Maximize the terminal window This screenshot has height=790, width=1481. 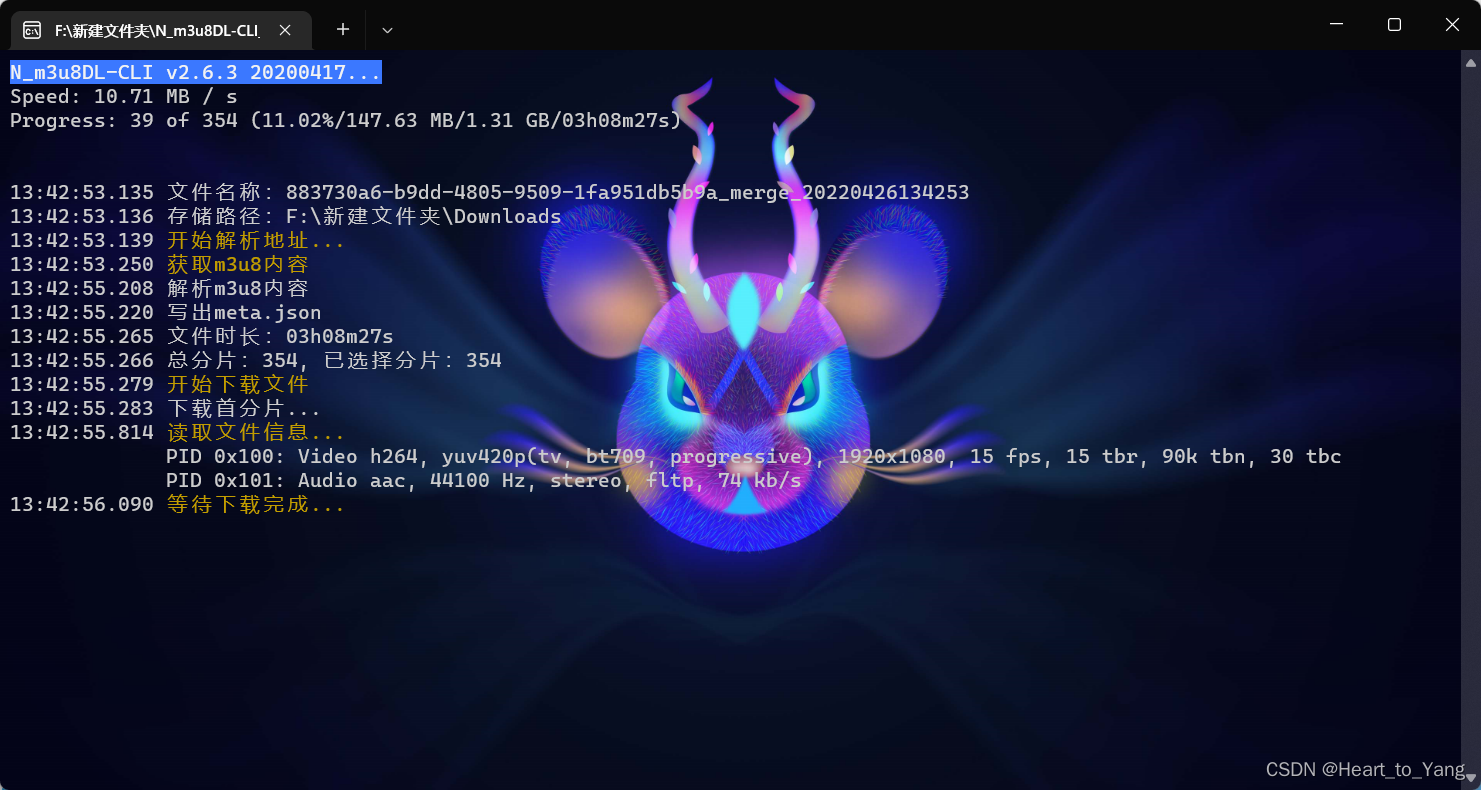coord(1394,25)
